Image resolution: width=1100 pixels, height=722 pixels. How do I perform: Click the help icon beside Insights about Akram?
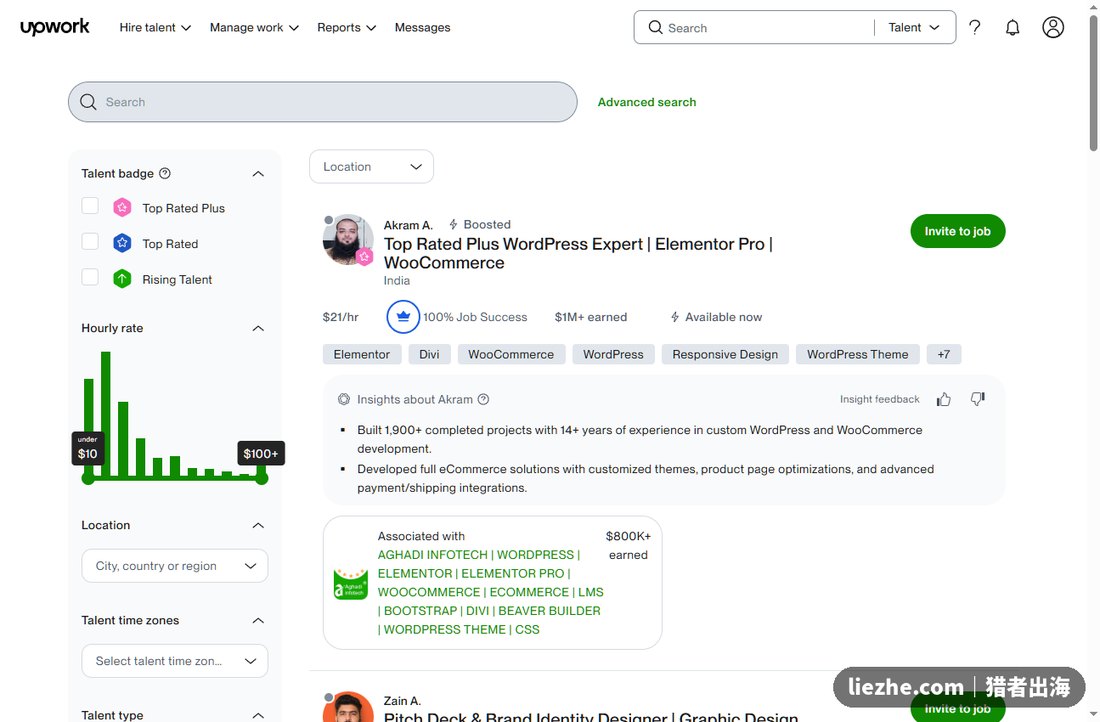483,399
